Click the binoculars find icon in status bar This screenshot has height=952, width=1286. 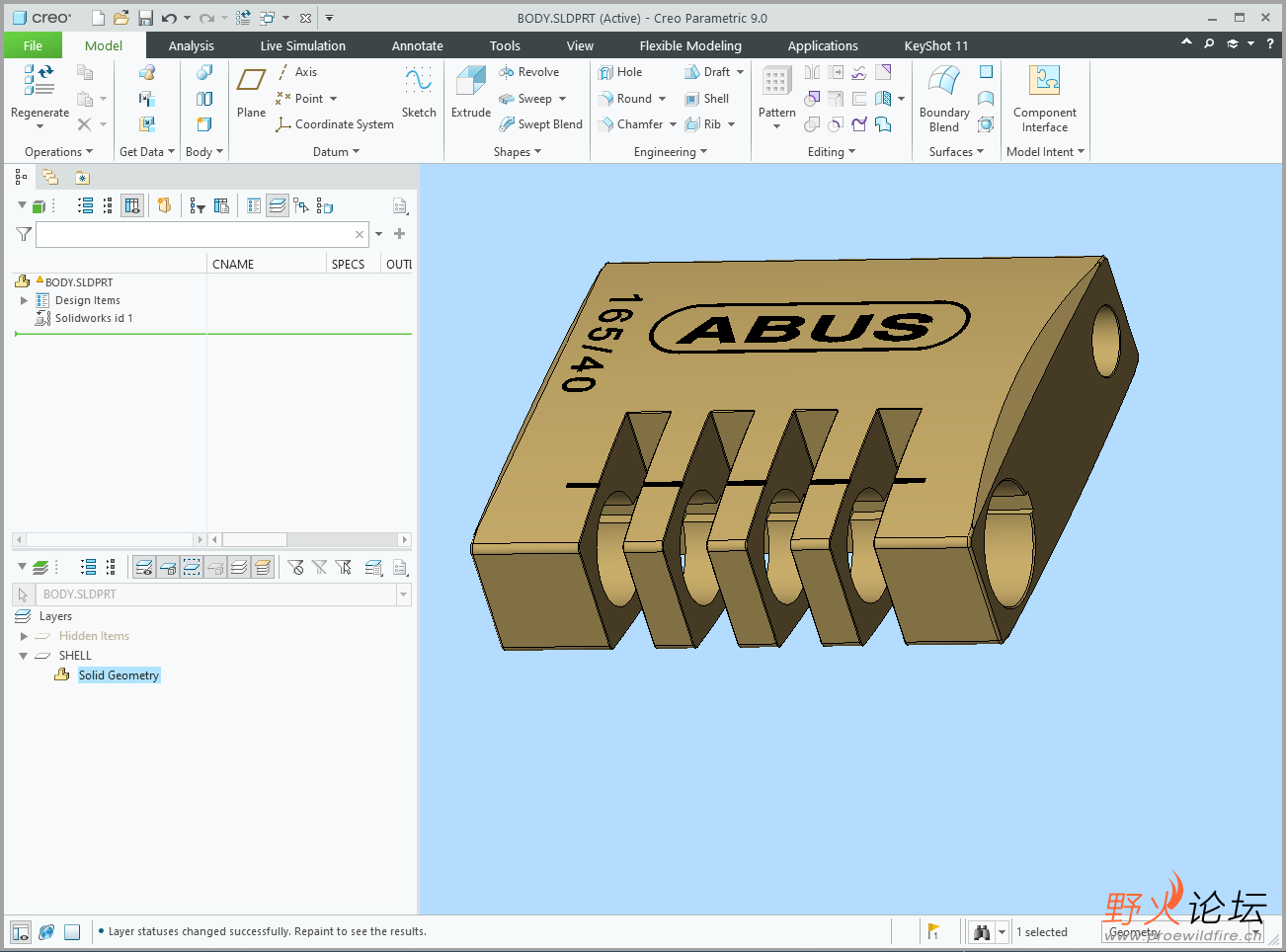click(x=981, y=932)
